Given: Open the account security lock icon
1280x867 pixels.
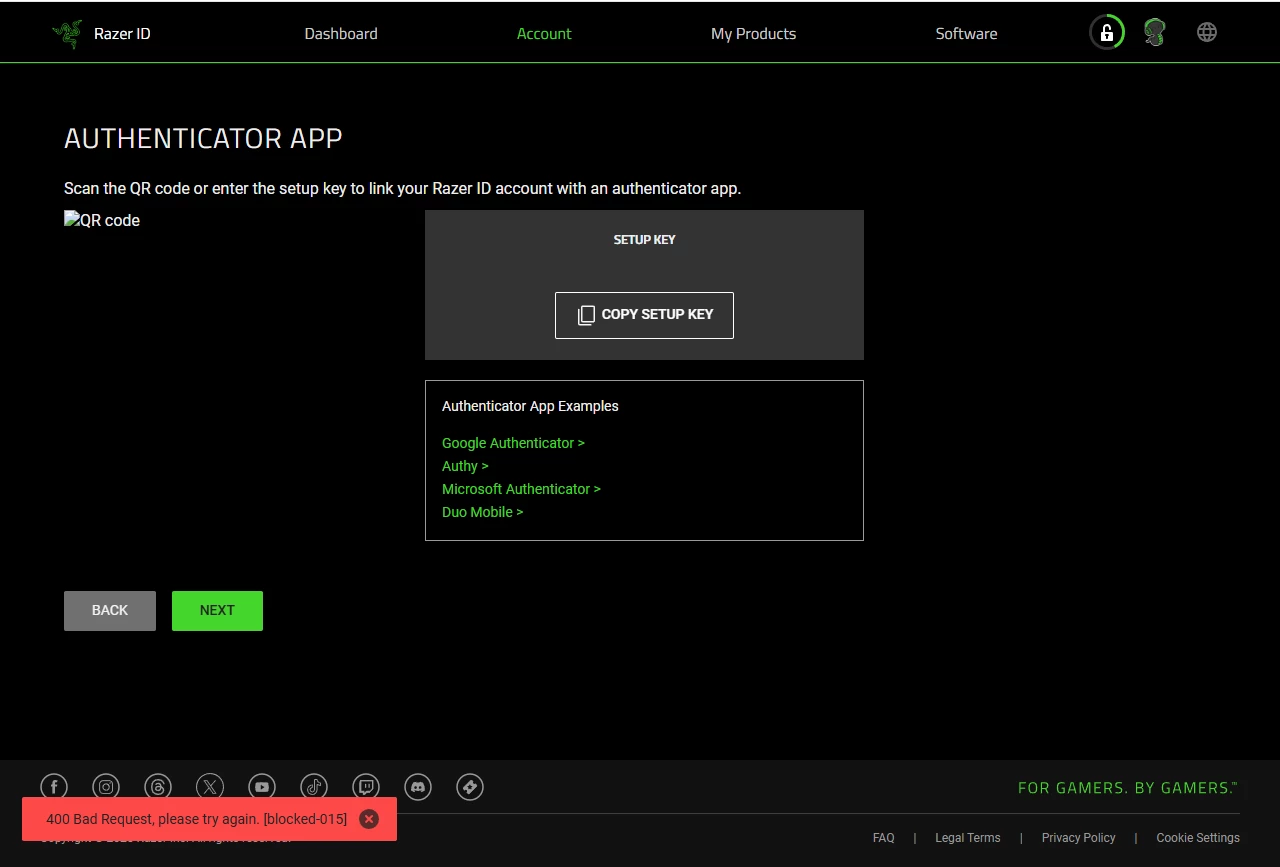Looking at the screenshot, I should pos(1107,33).
